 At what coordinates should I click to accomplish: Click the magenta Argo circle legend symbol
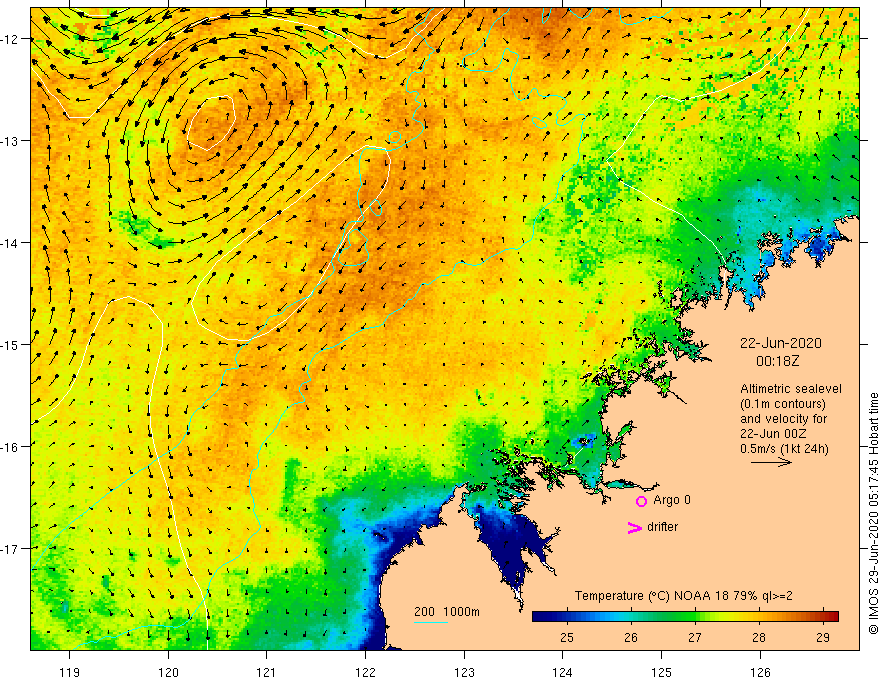(641, 501)
